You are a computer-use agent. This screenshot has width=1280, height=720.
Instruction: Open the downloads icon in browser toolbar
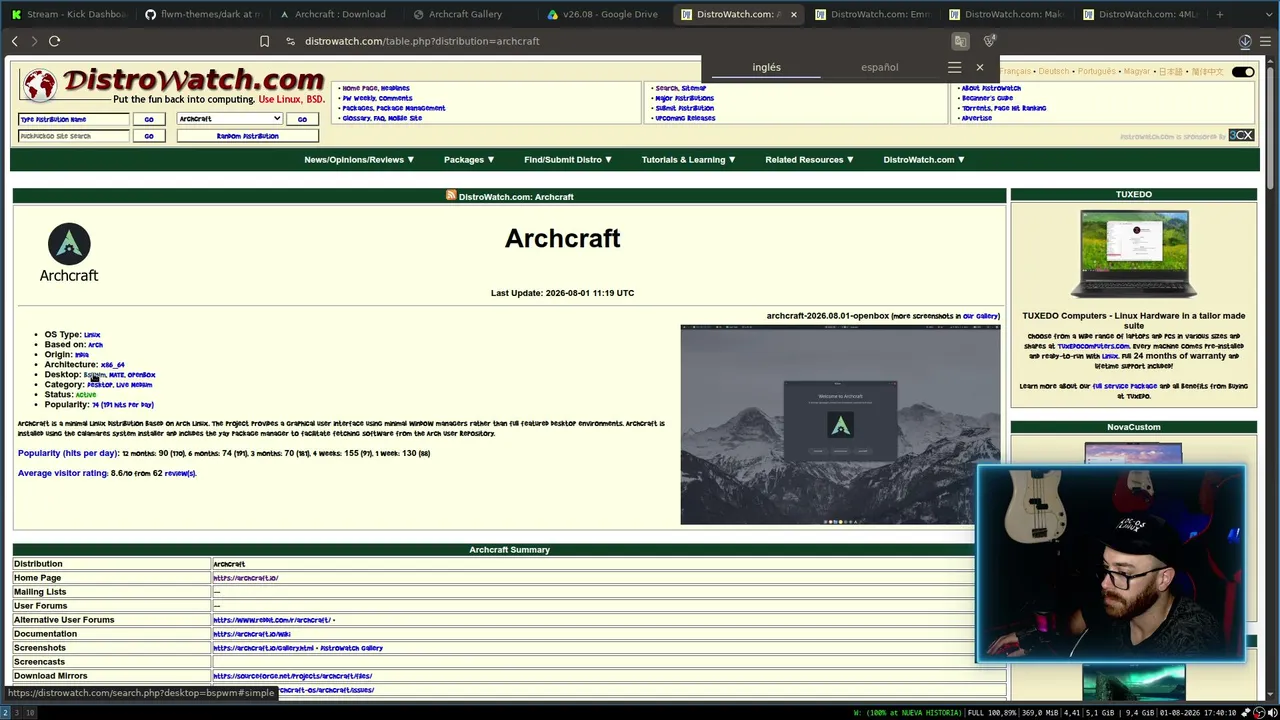[1245, 41]
